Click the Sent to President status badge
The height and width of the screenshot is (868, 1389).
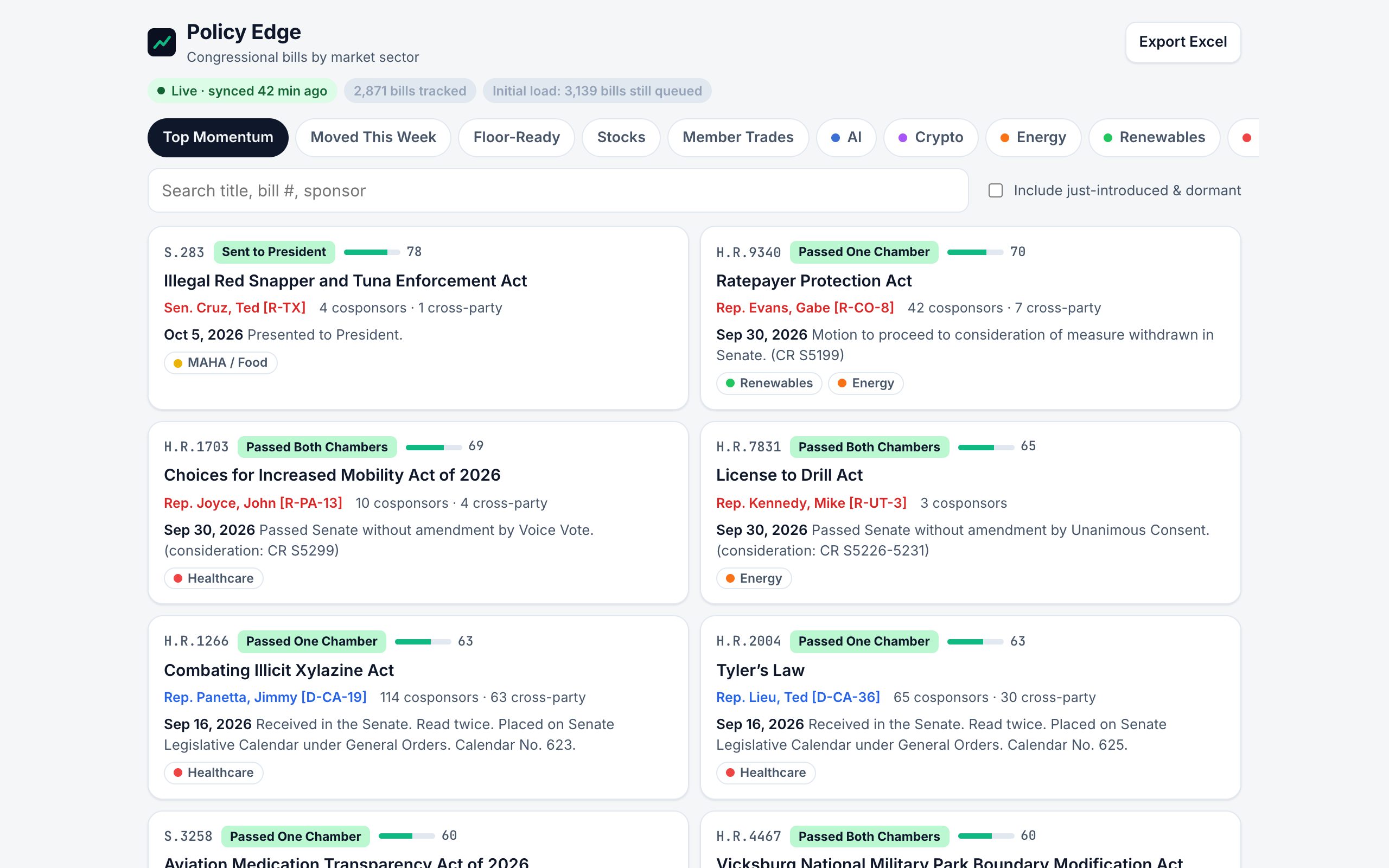click(274, 252)
